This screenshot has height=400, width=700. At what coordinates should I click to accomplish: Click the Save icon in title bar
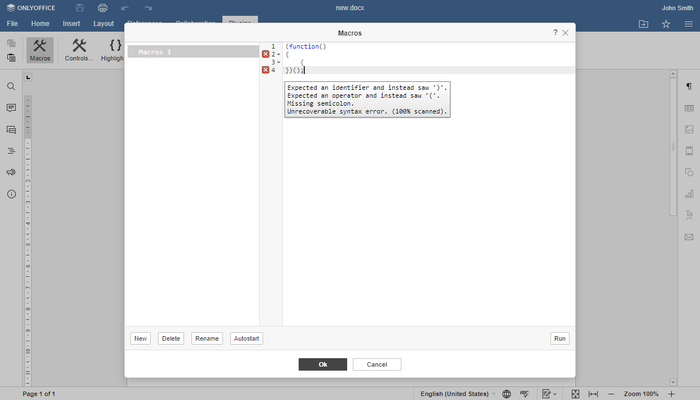tap(79, 8)
